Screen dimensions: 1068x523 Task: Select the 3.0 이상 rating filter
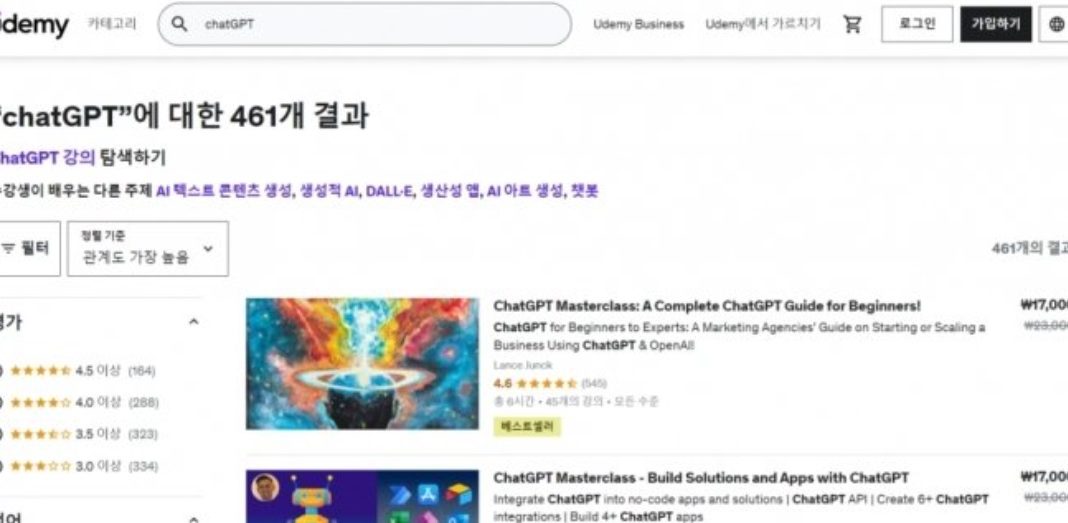pos(79,466)
